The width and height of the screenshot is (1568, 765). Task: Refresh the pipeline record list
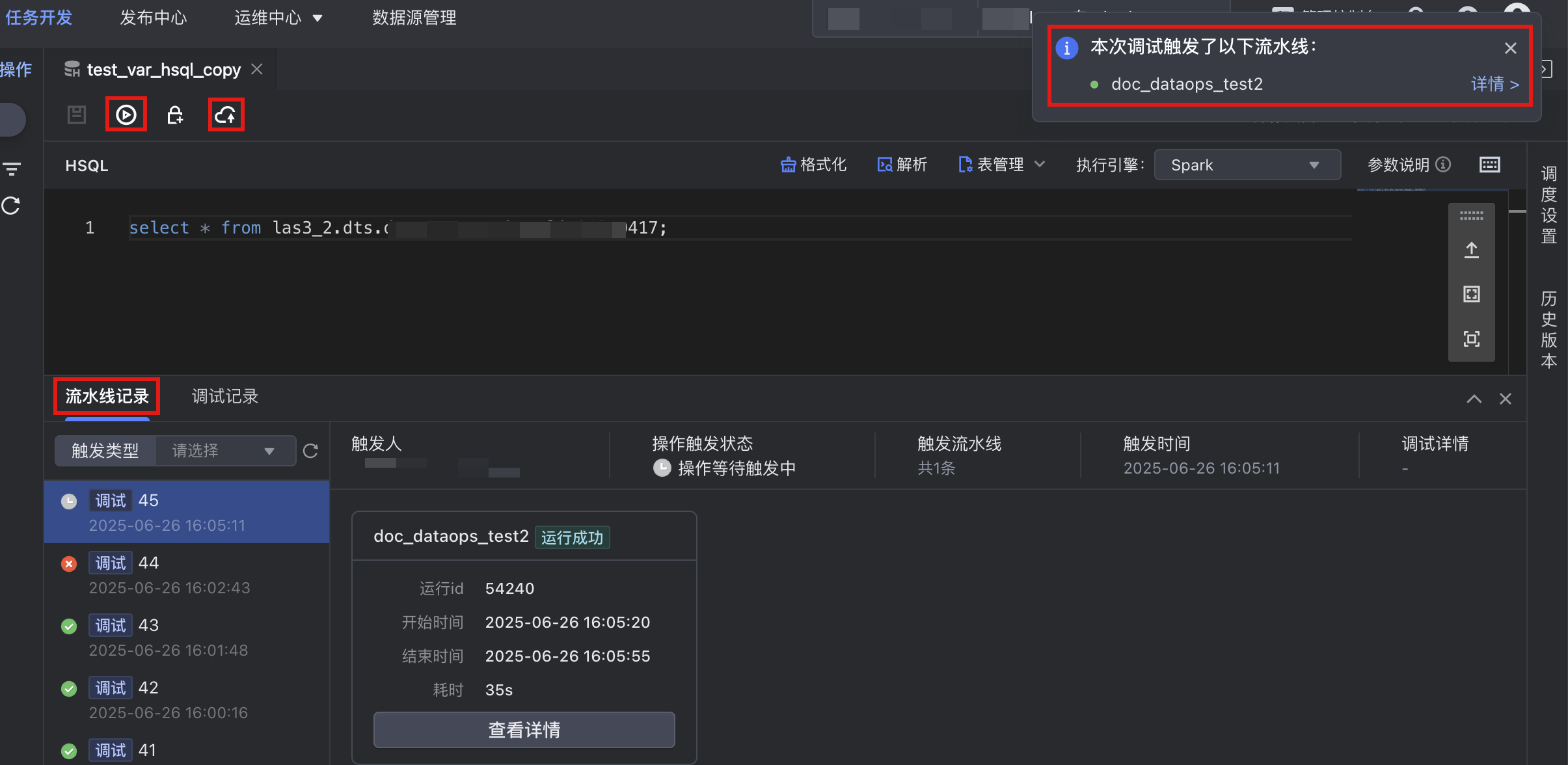point(310,451)
